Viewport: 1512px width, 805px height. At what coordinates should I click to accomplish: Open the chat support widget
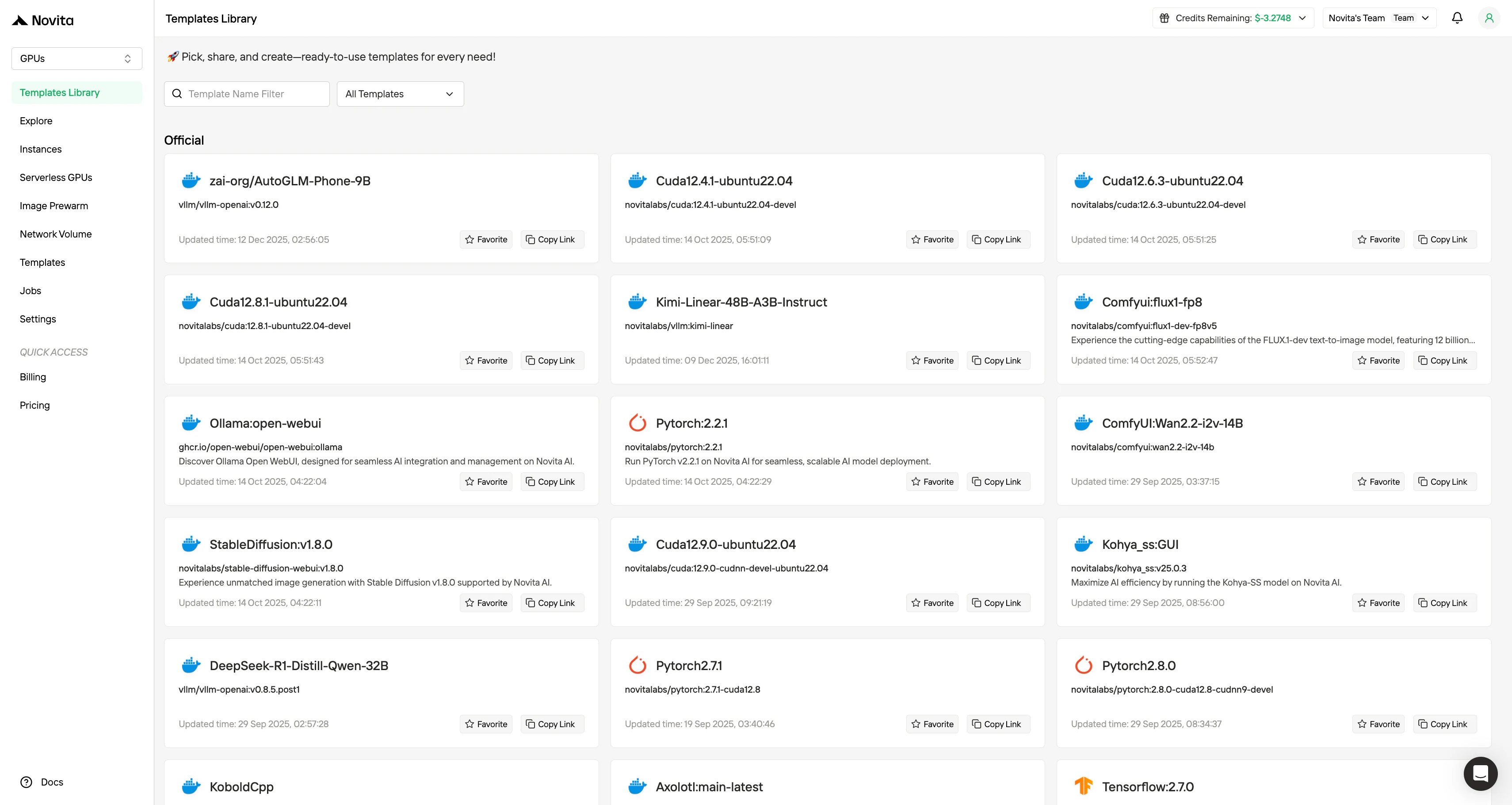1480,773
